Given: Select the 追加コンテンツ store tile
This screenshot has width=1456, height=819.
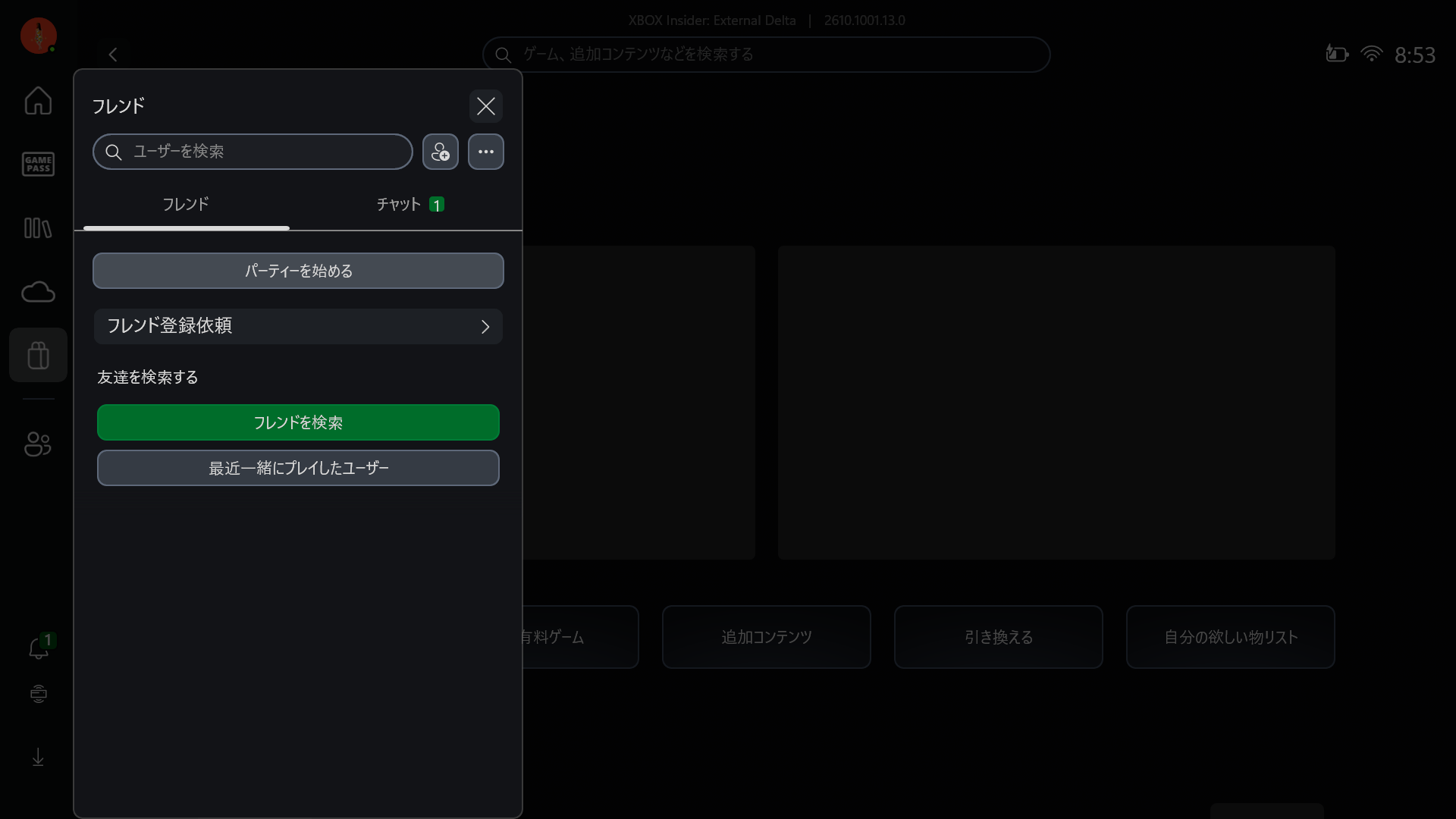Looking at the screenshot, I should [x=766, y=637].
